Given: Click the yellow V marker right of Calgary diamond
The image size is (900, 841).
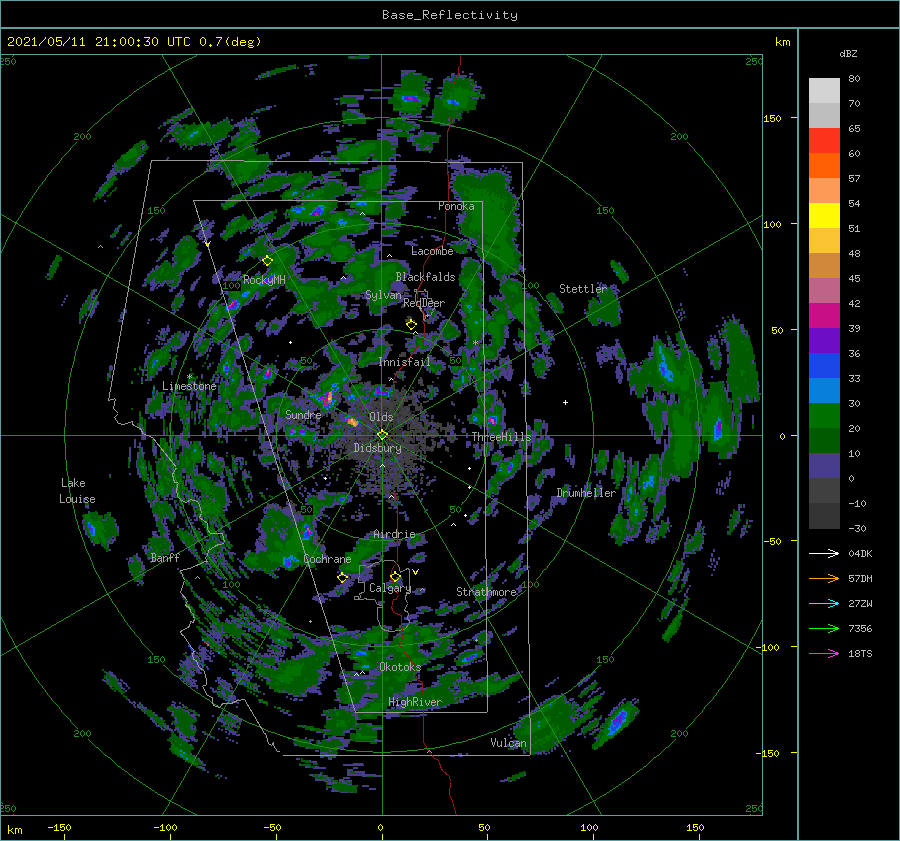Looking at the screenshot, I should tap(415, 572).
